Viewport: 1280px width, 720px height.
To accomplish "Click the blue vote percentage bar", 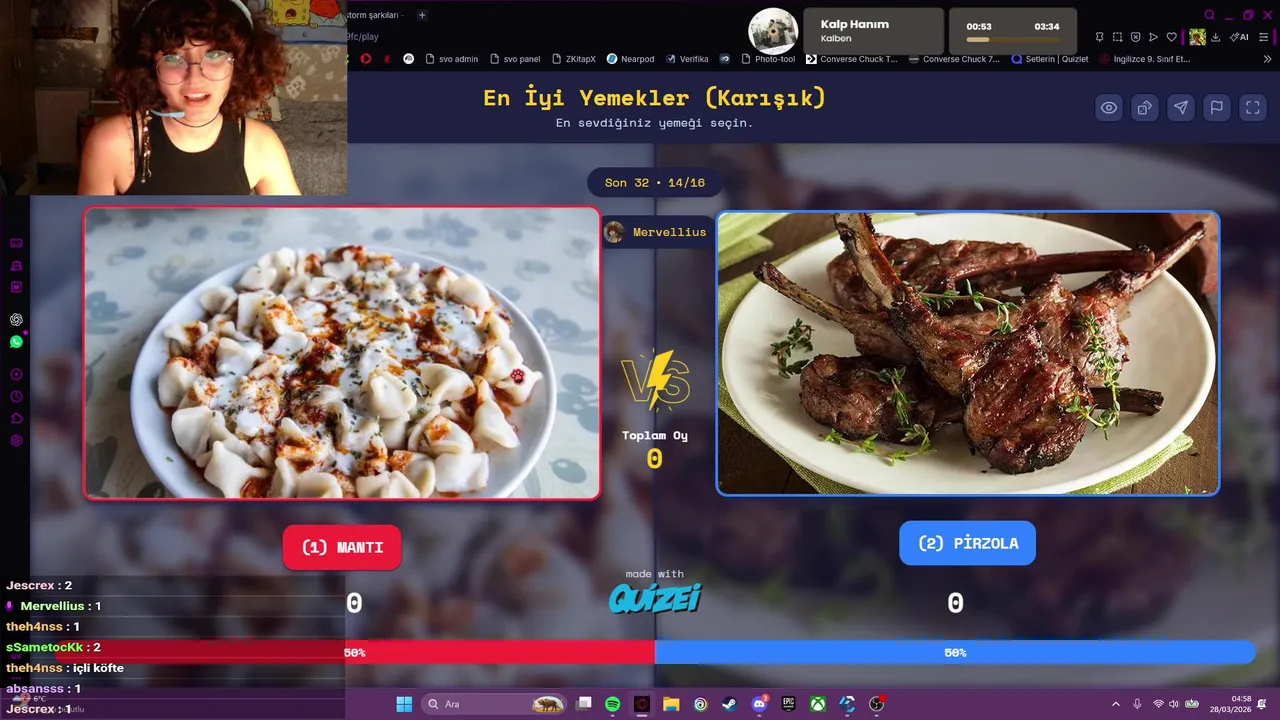I will [x=955, y=652].
